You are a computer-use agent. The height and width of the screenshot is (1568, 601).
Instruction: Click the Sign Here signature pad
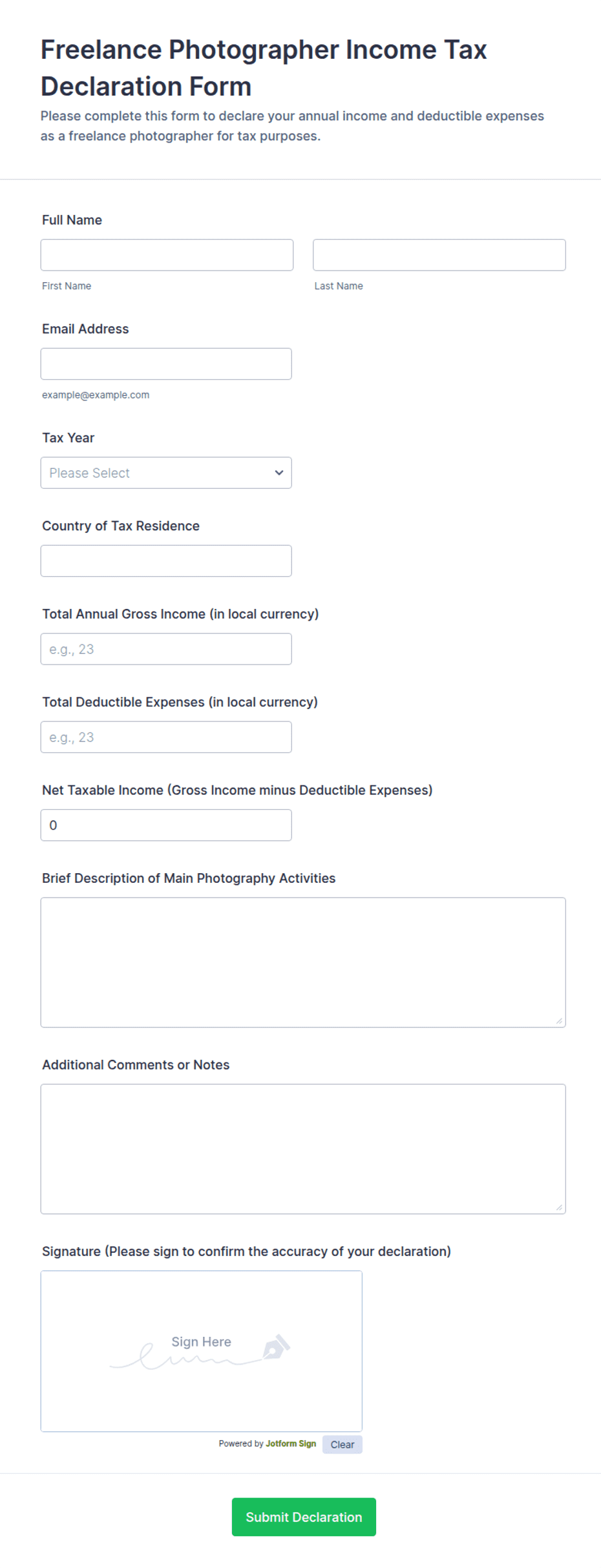pyautogui.click(x=202, y=1351)
